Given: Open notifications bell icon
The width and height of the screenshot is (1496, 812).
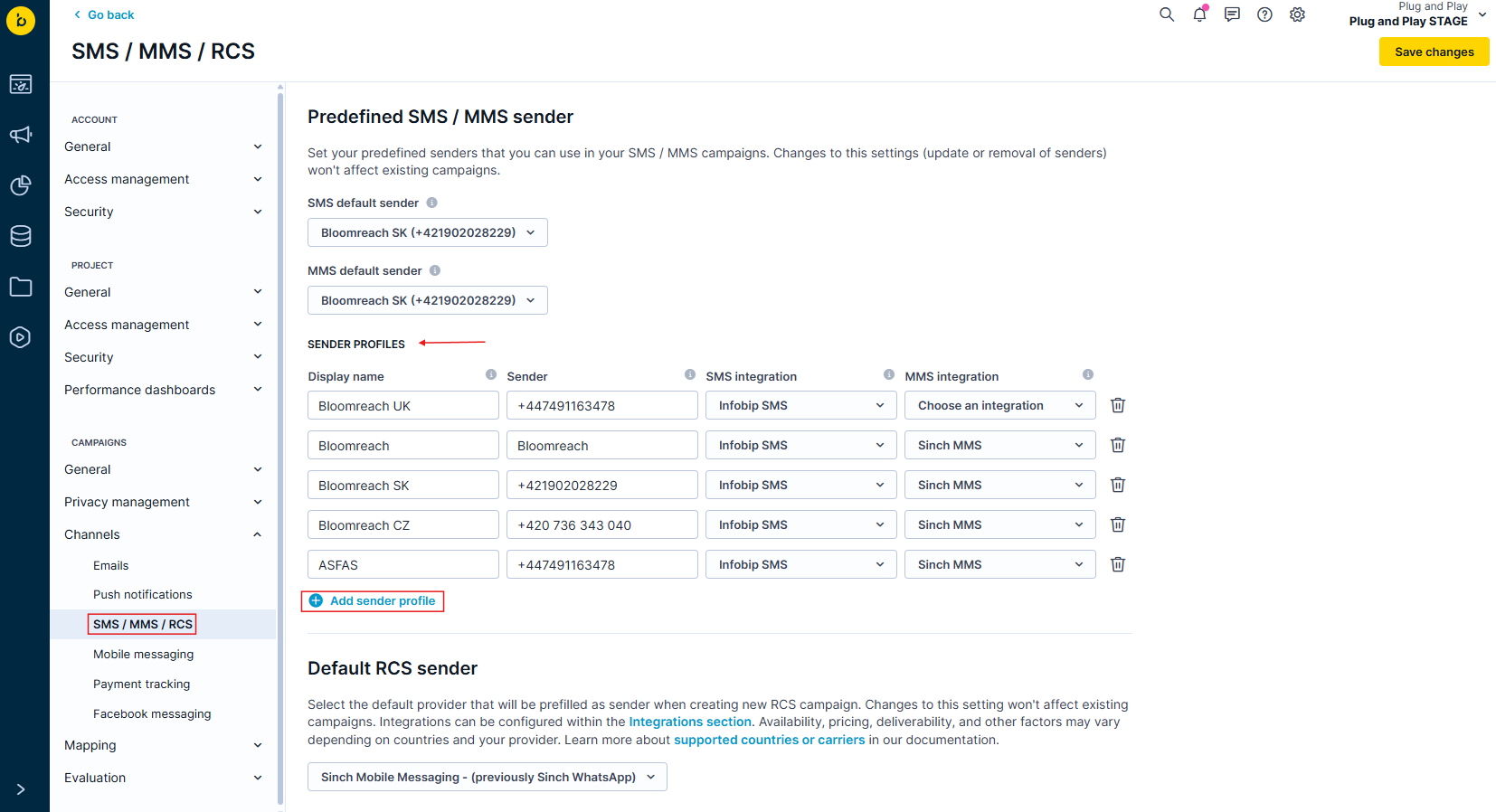Looking at the screenshot, I should [x=1199, y=14].
